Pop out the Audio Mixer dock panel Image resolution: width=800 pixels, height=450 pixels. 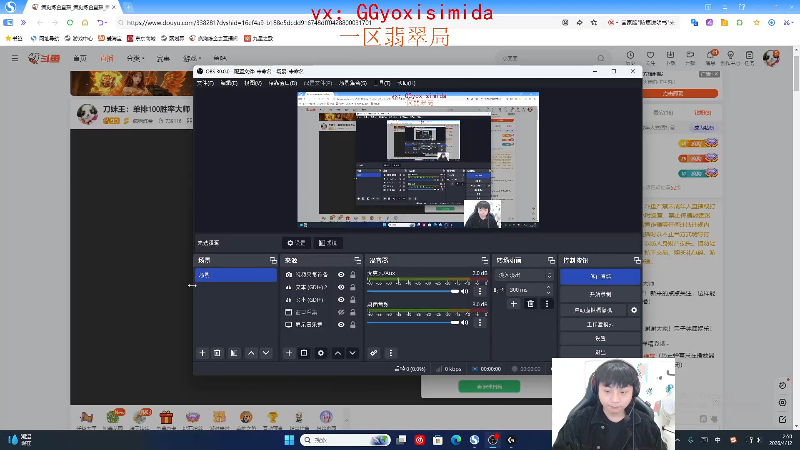485,260
